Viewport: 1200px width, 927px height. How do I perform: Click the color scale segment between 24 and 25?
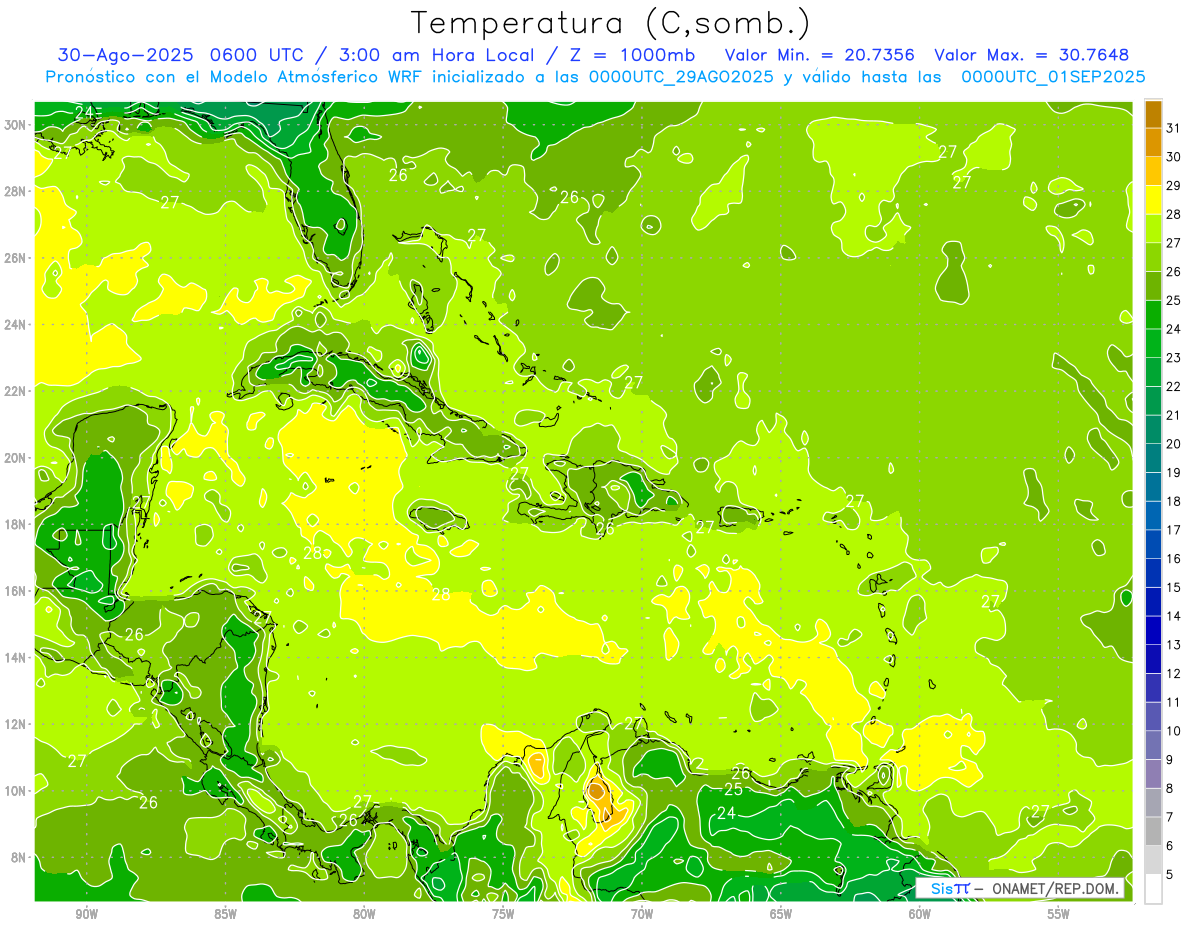pos(1153,315)
